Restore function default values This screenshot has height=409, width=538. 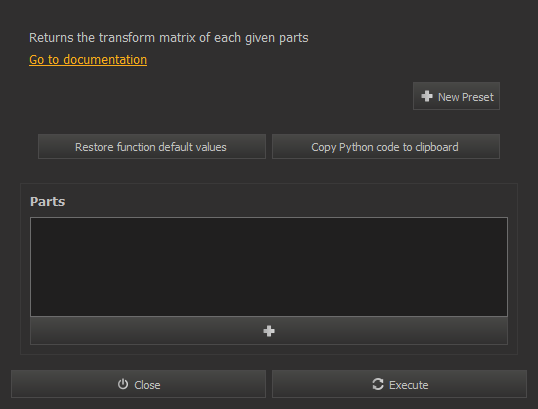pos(152,147)
